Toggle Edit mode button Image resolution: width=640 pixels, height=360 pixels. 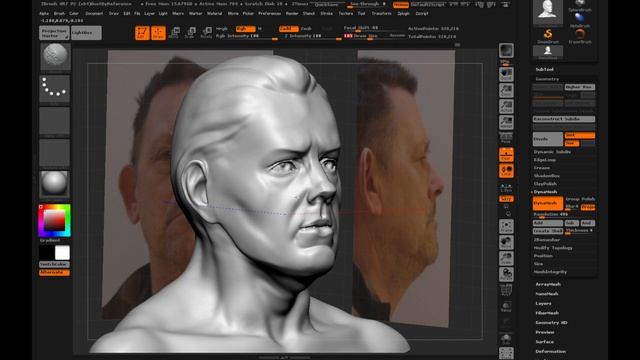click(x=142, y=33)
